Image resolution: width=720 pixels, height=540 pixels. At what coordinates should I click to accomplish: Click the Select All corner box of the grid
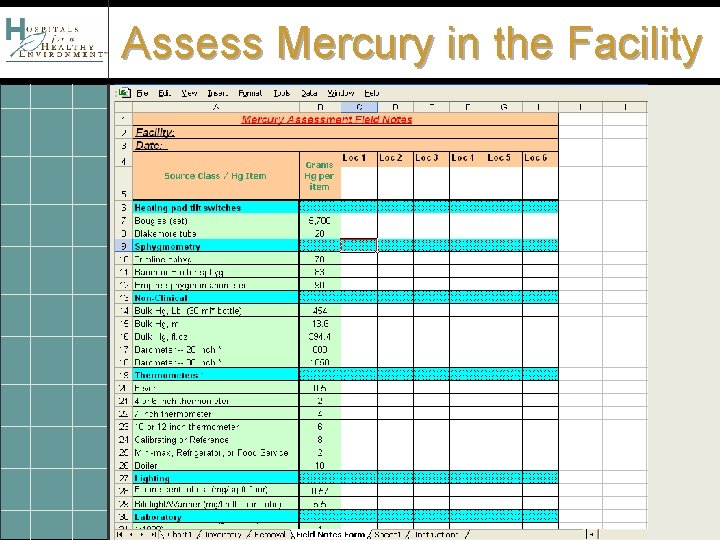(x=124, y=107)
